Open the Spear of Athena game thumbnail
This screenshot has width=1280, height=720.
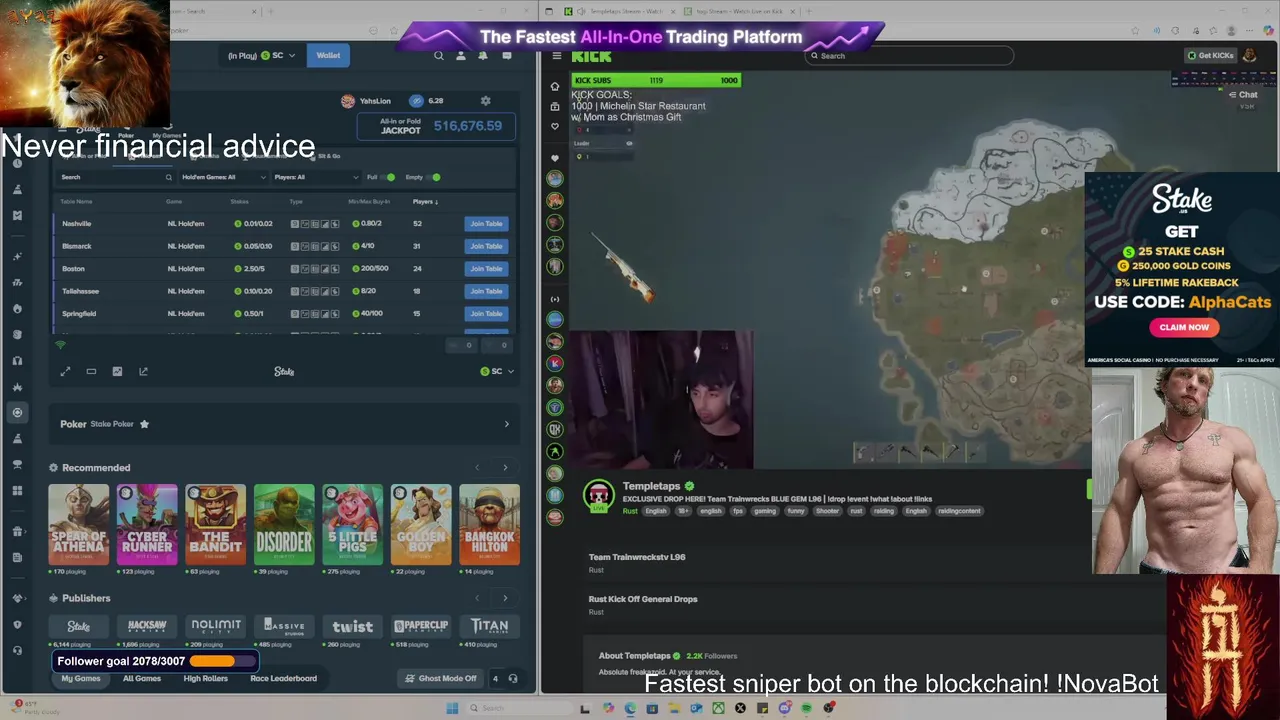click(x=79, y=525)
